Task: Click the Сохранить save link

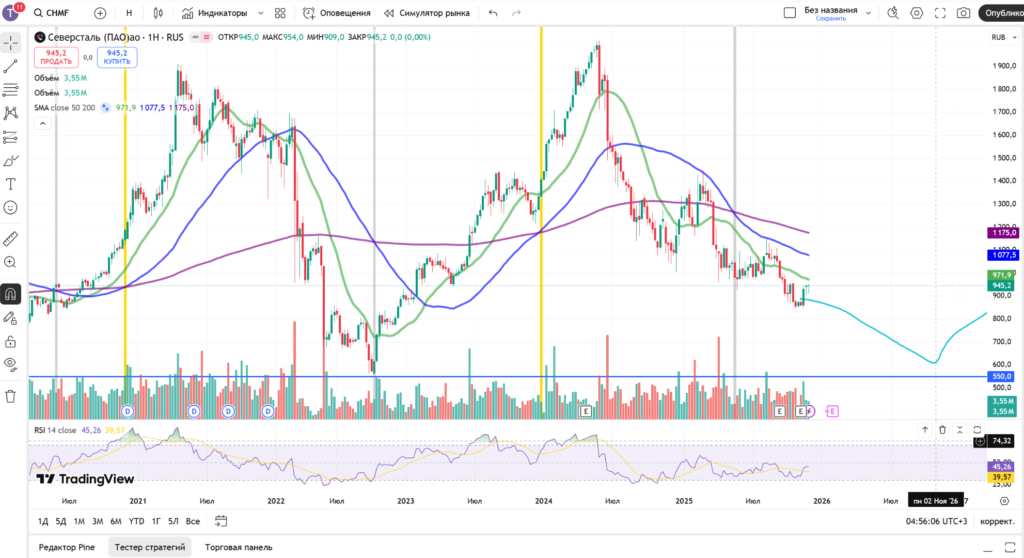Action: pos(831,19)
